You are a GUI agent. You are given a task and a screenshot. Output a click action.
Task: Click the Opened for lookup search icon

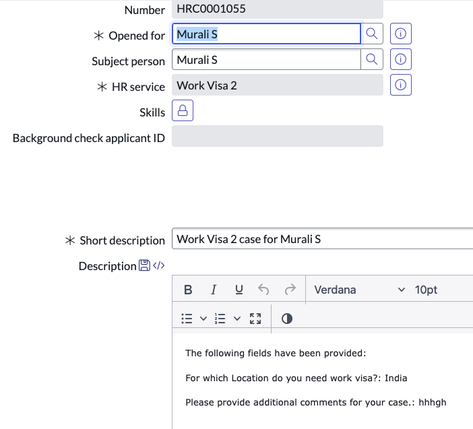click(372, 34)
